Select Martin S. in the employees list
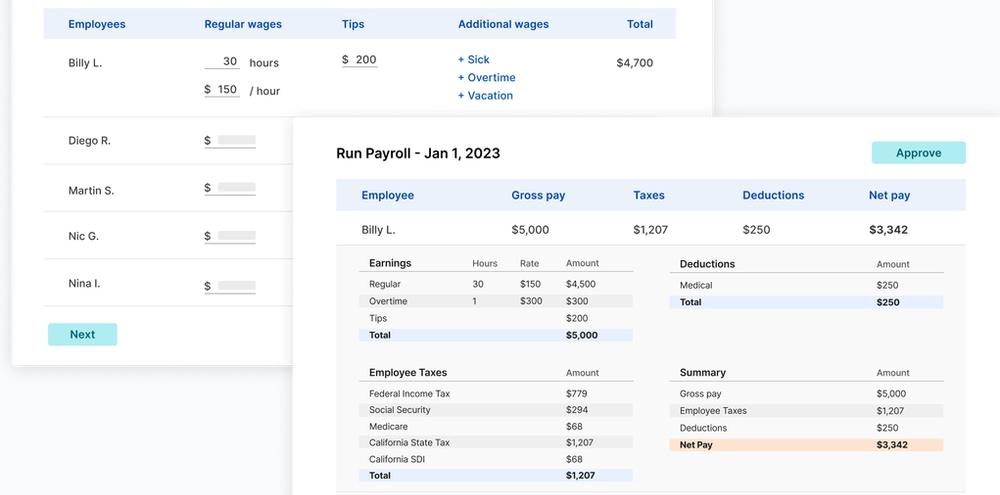This screenshot has width=1000, height=495. [x=91, y=190]
